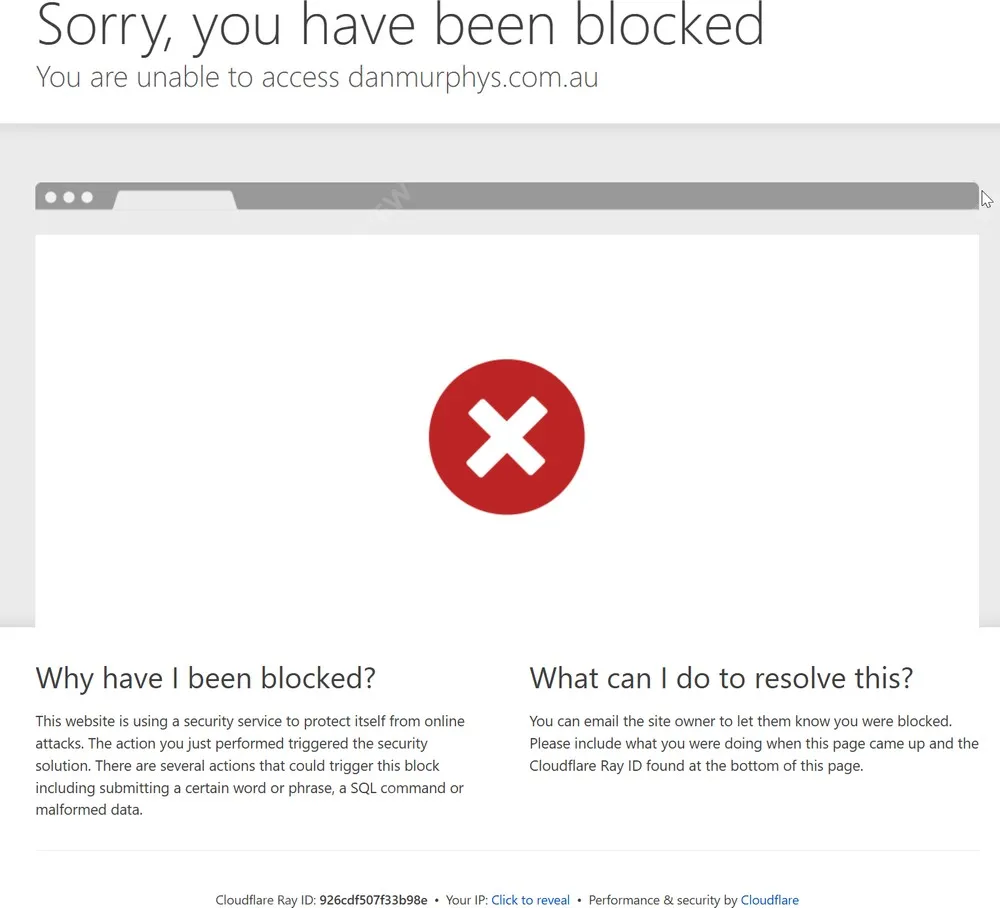Click the 'malformed data.' text ending the left paragraph
The width and height of the screenshot is (1000, 908).
pyautogui.click(x=89, y=810)
